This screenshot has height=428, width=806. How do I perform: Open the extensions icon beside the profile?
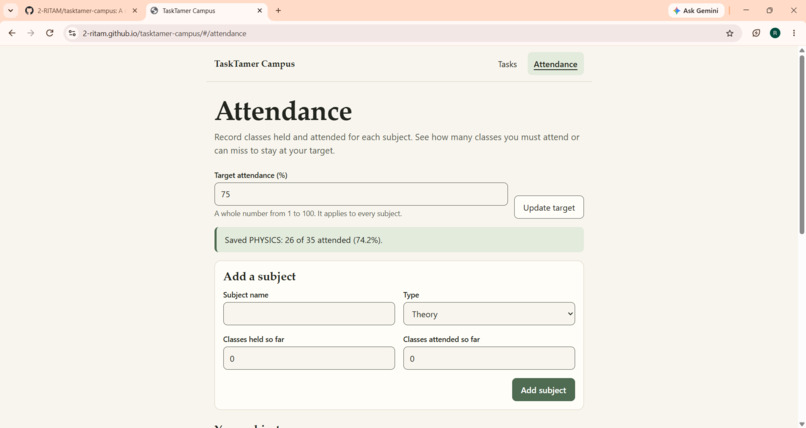tap(756, 33)
